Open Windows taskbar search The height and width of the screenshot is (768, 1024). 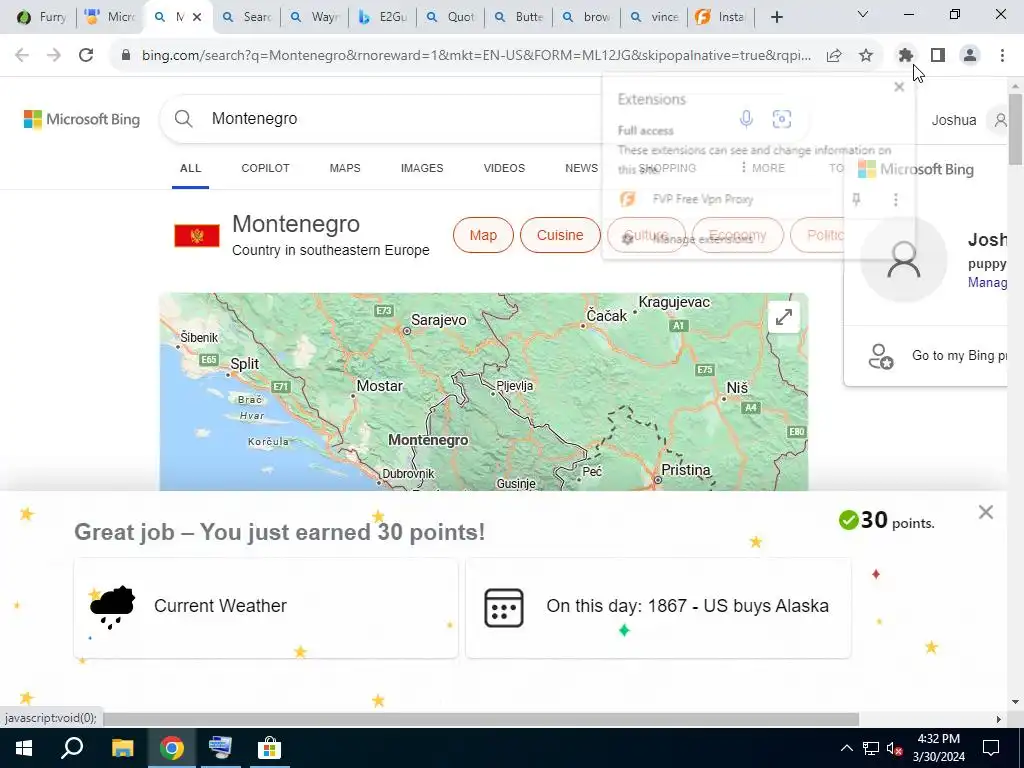pos(72,748)
